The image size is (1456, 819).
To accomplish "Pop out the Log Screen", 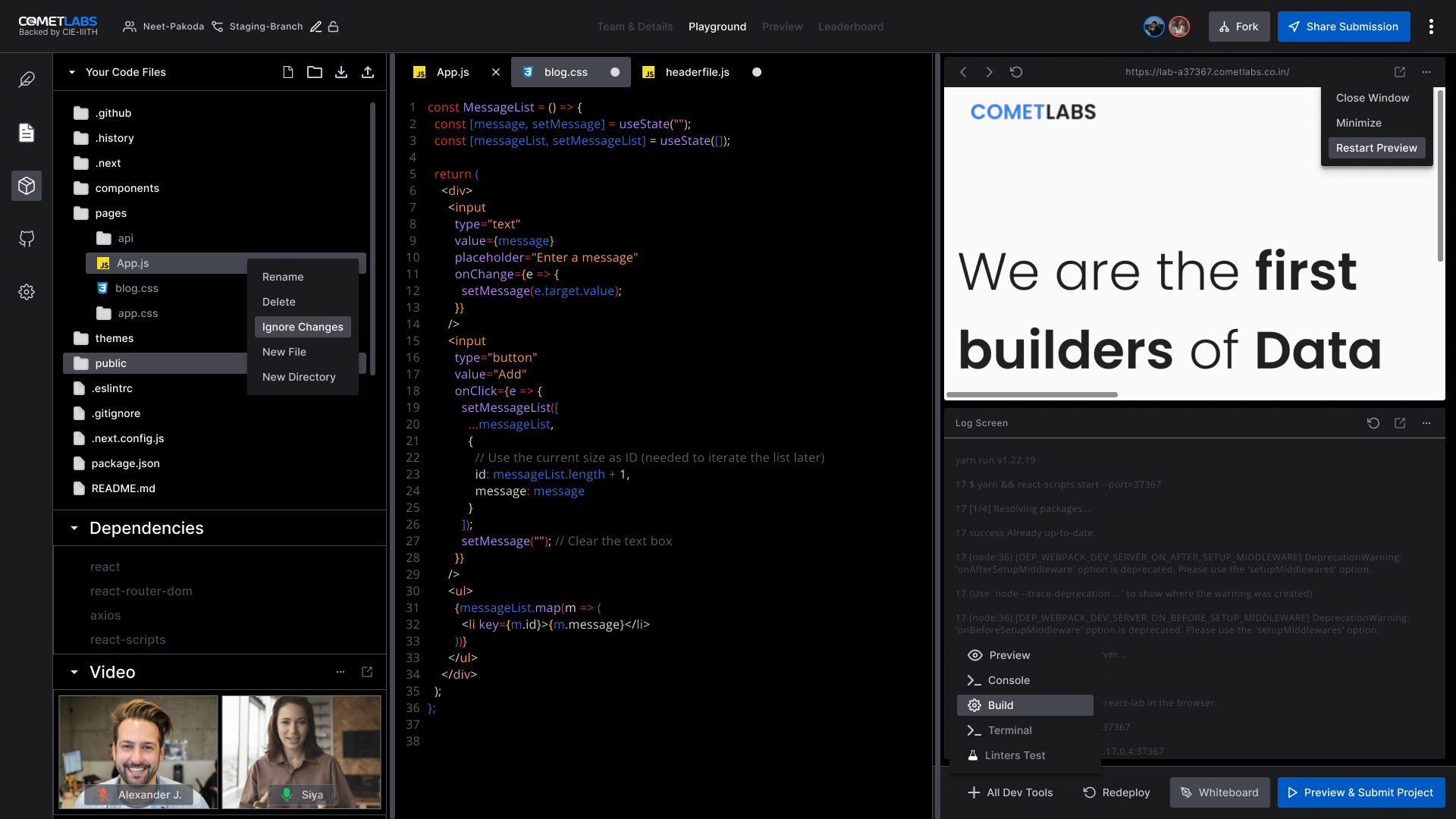I will pos(1400,423).
